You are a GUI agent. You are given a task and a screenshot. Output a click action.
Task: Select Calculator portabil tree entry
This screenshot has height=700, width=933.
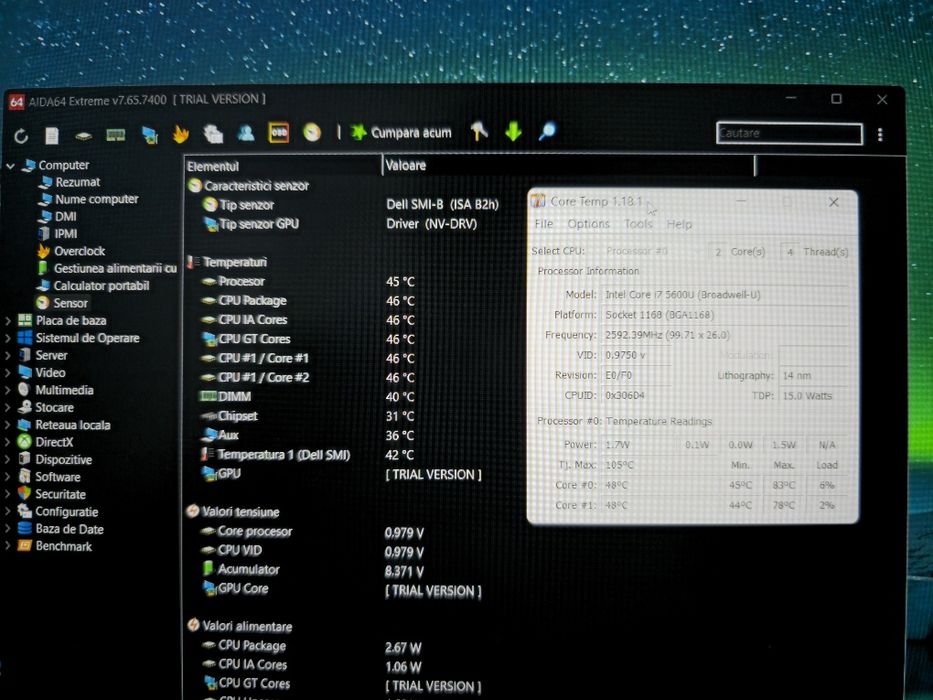[x=101, y=286]
